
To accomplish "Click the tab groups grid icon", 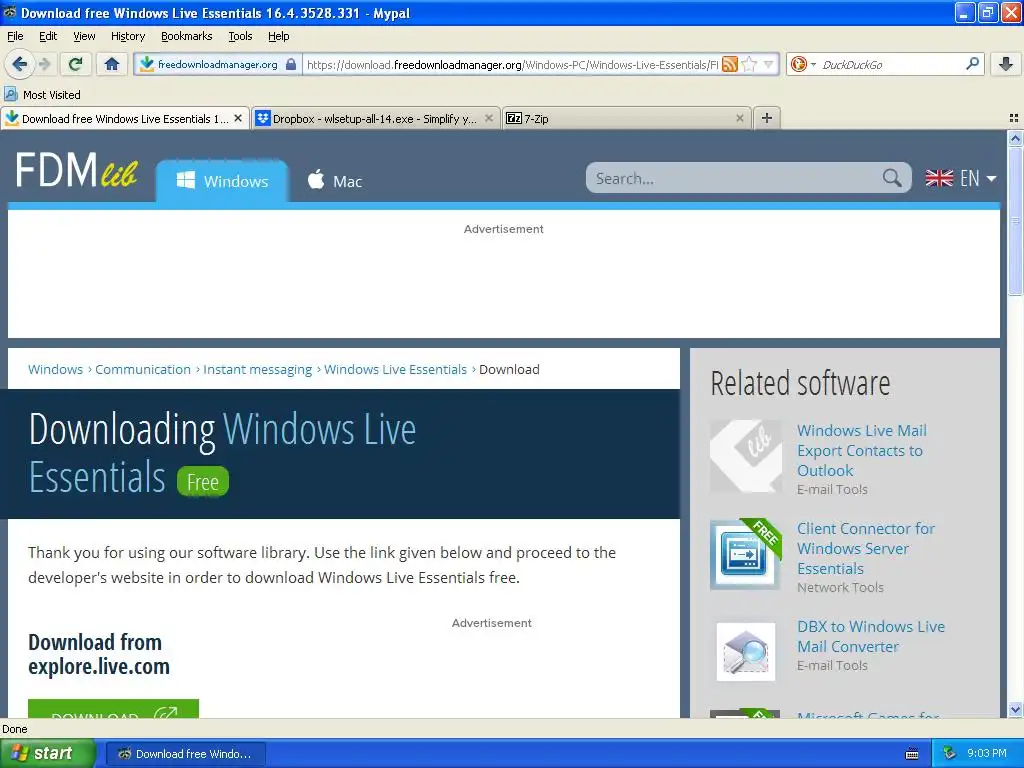I will 1014,118.
